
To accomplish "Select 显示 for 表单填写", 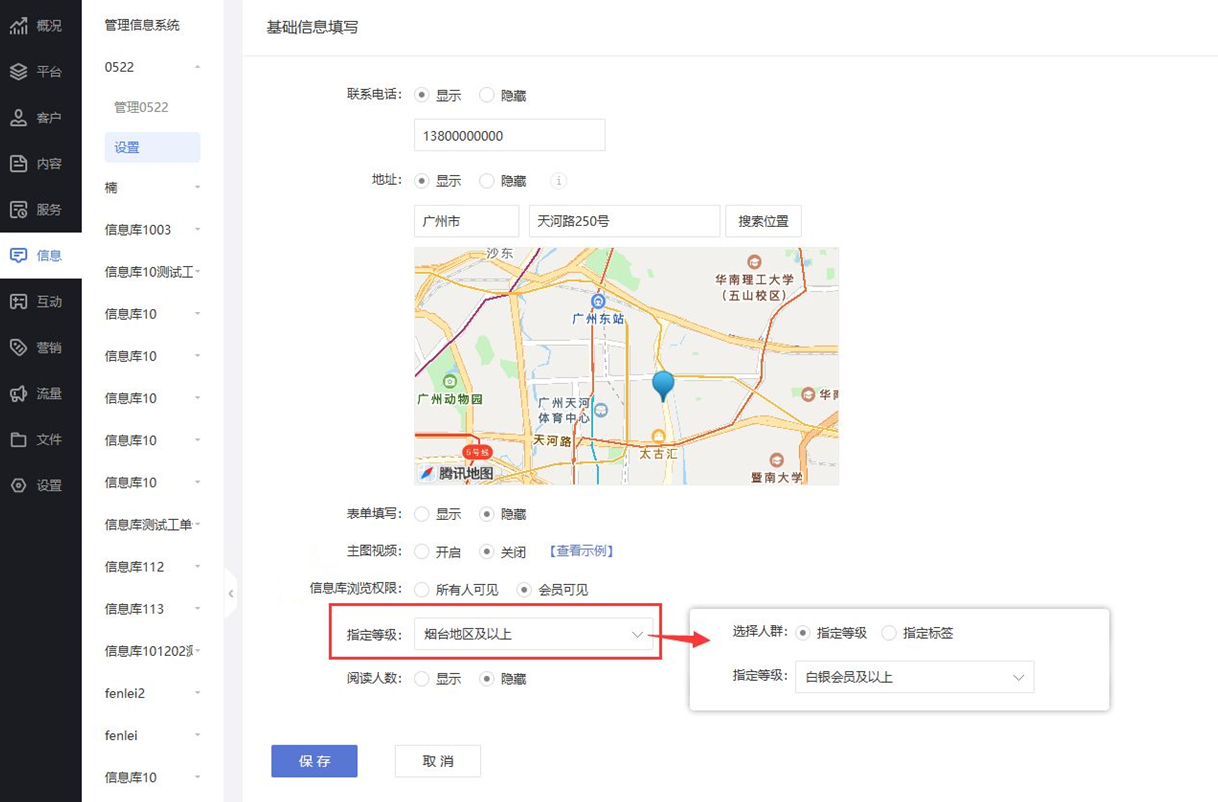I will point(422,514).
